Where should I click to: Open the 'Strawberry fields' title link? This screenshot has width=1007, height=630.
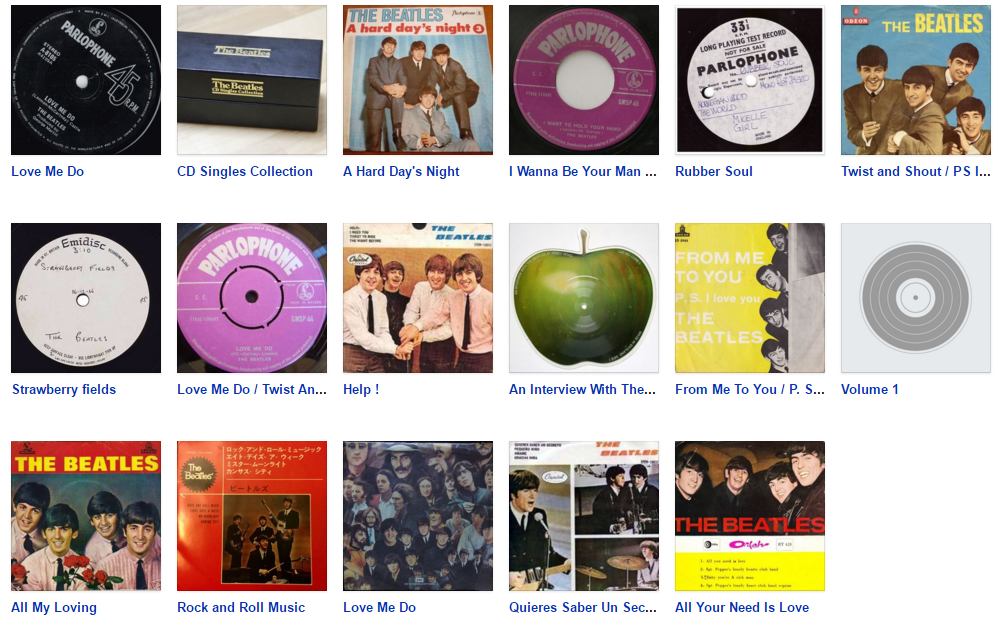pyautogui.click(x=64, y=389)
